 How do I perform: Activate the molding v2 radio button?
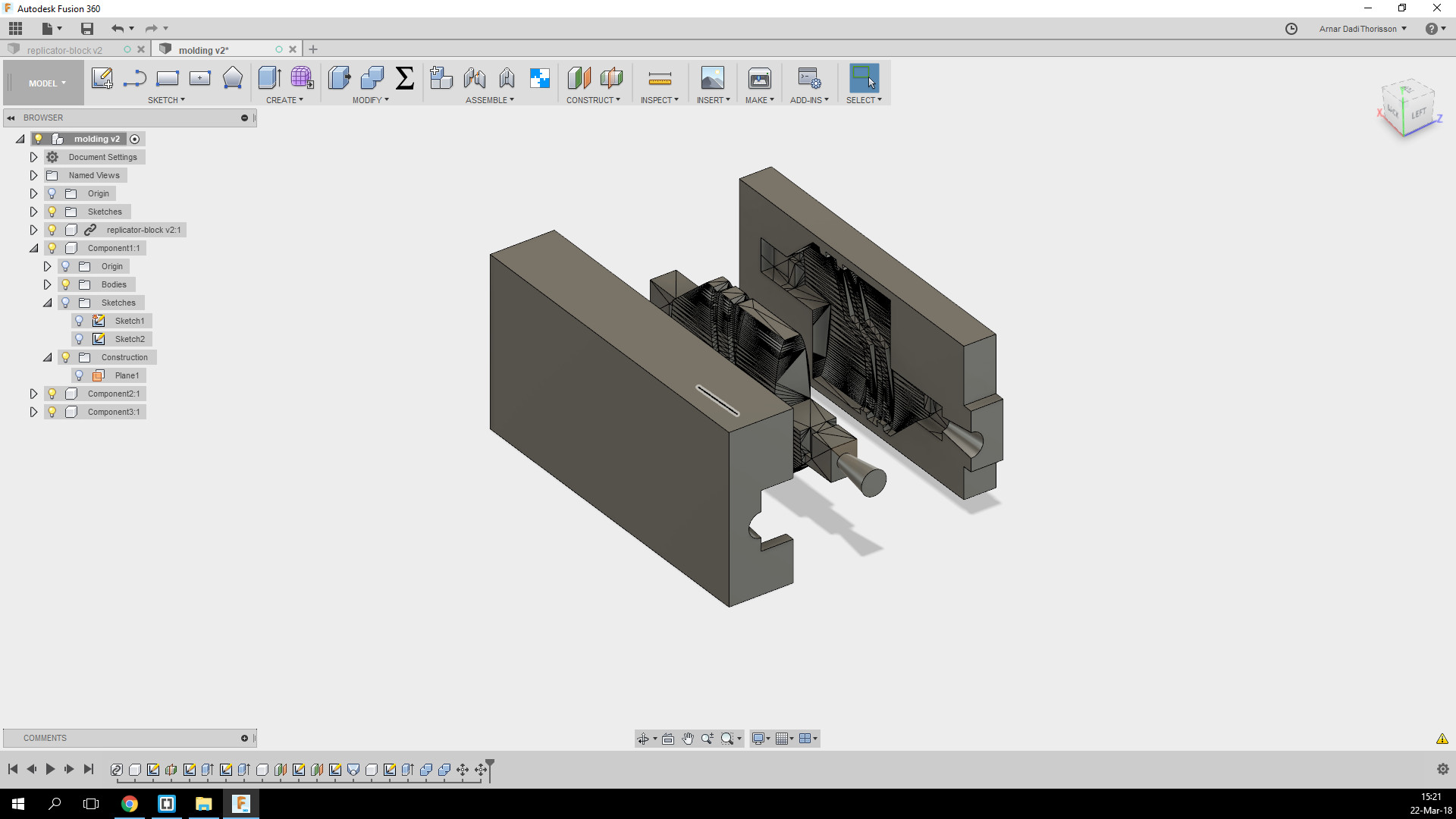pos(135,139)
